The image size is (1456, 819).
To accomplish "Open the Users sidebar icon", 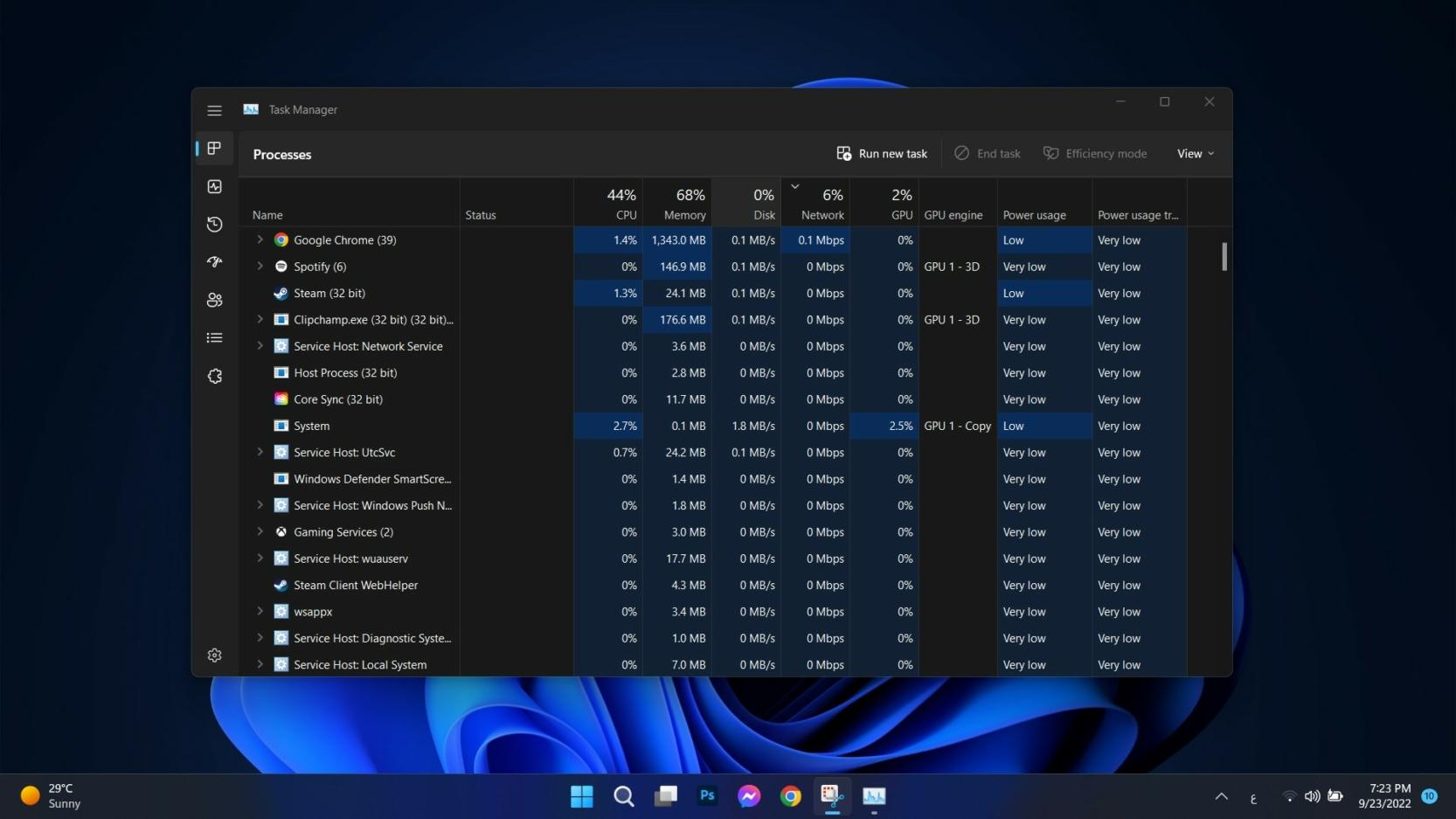I will [x=214, y=300].
